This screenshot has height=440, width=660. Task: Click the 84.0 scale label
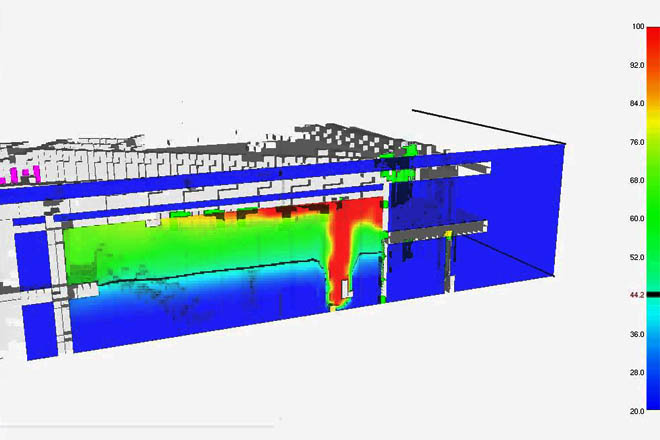[637, 104]
